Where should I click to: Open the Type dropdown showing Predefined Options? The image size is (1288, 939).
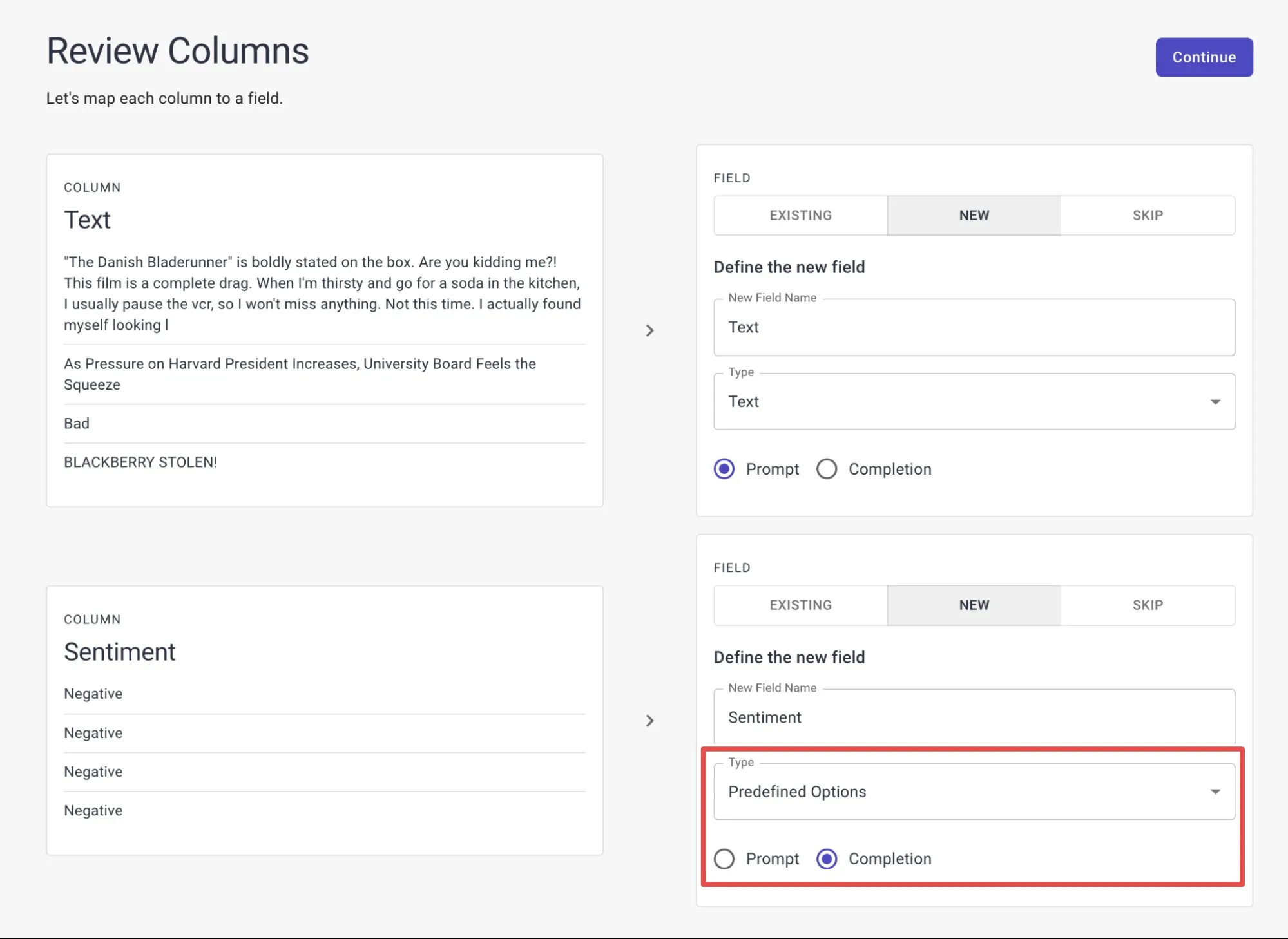974,792
